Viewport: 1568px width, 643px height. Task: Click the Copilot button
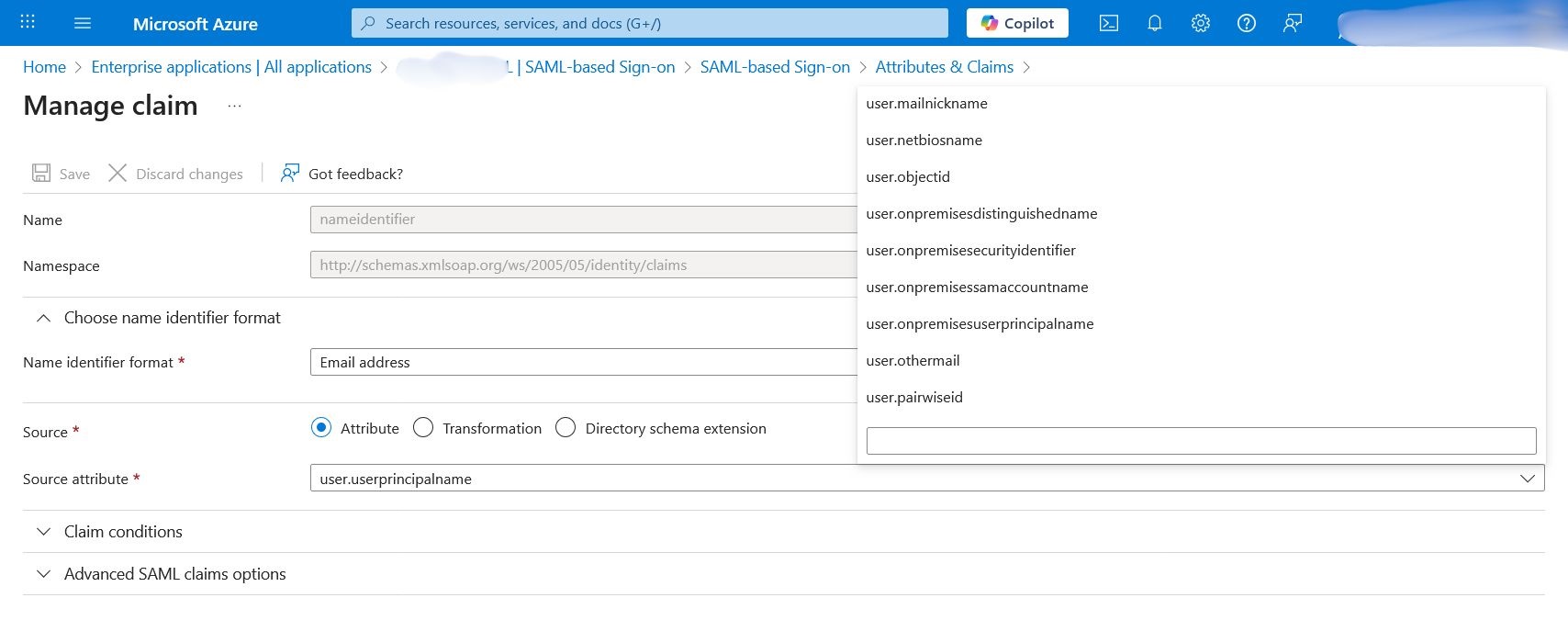(1017, 23)
